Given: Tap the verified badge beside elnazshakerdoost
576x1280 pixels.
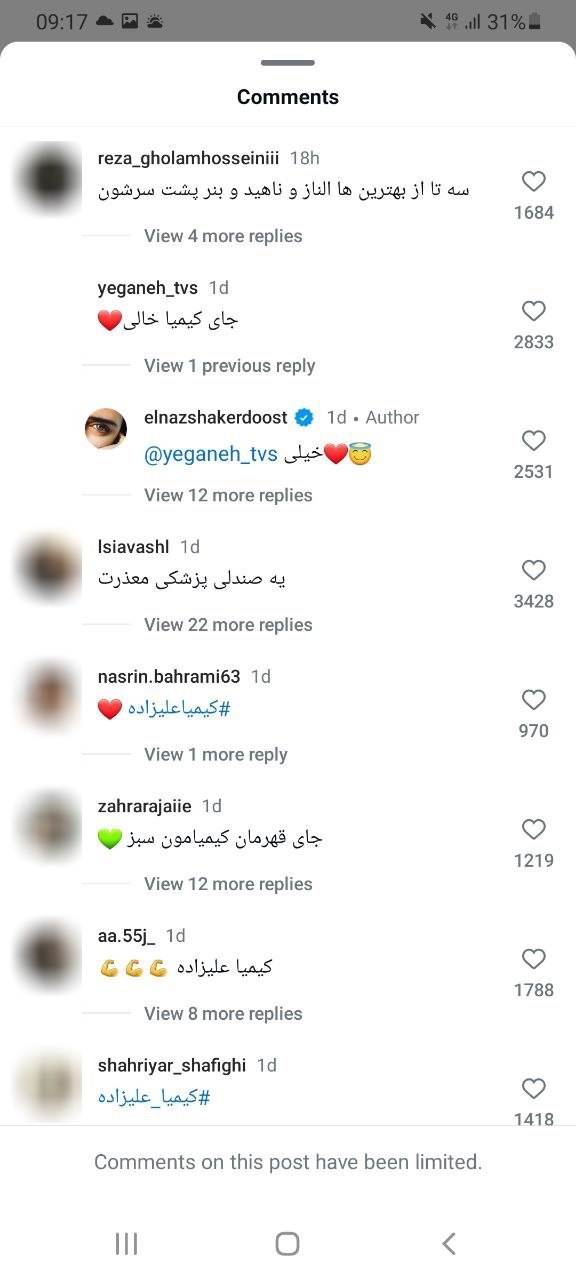Looking at the screenshot, I should 304,417.
